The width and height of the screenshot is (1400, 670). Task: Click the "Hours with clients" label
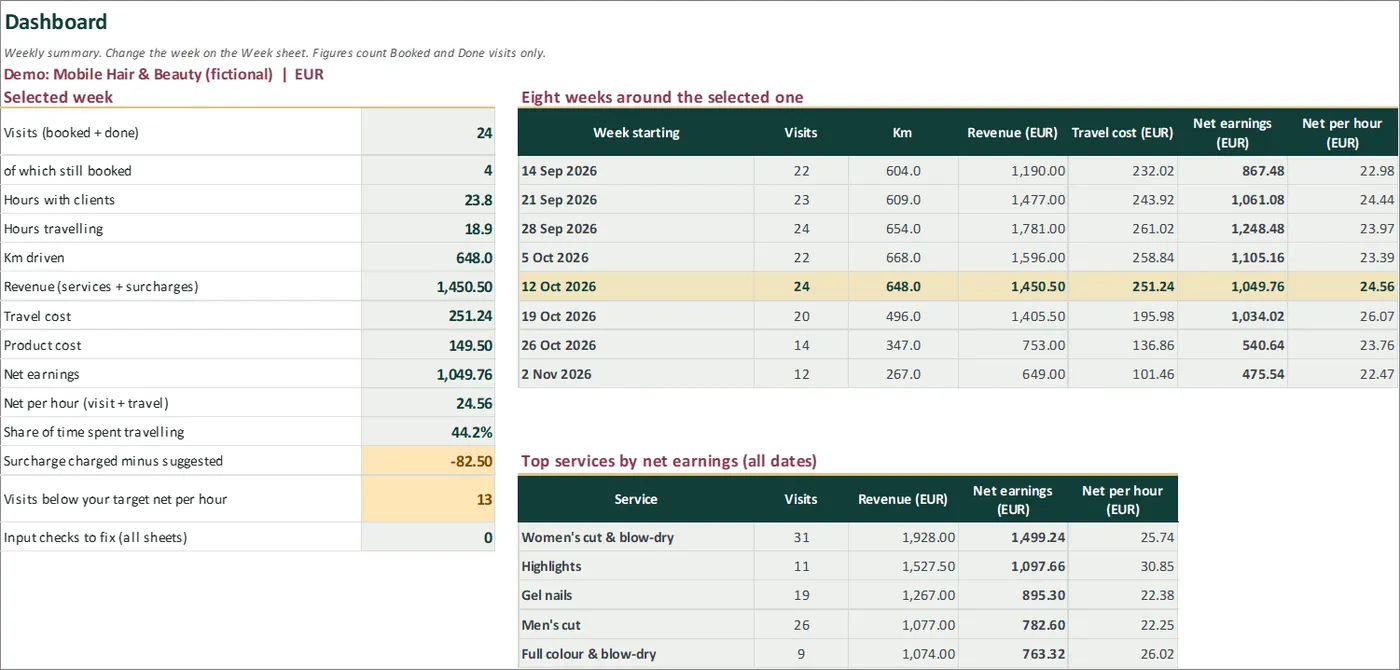[x=59, y=200]
